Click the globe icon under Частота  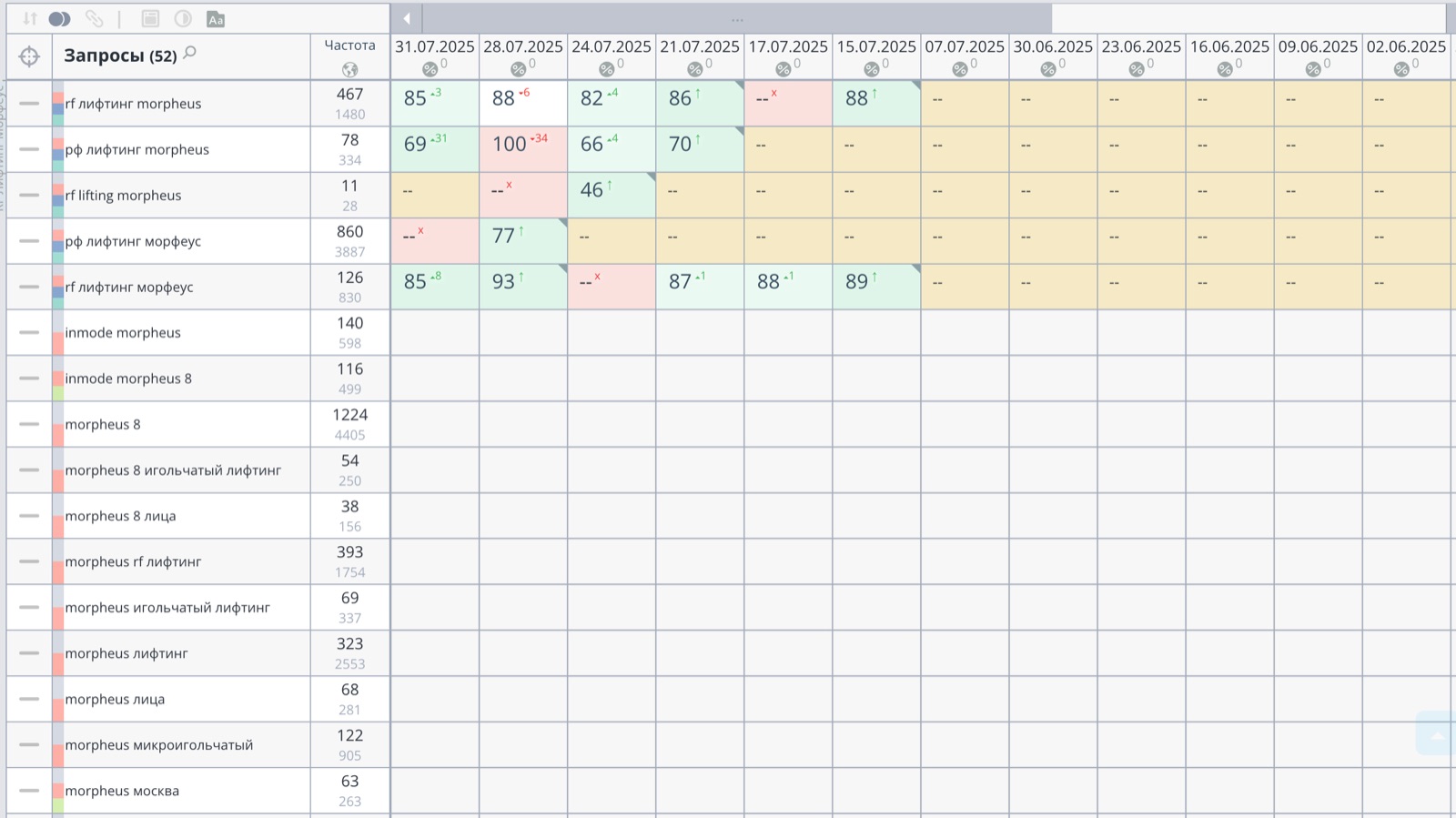pyautogui.click(x=349, y=69)
